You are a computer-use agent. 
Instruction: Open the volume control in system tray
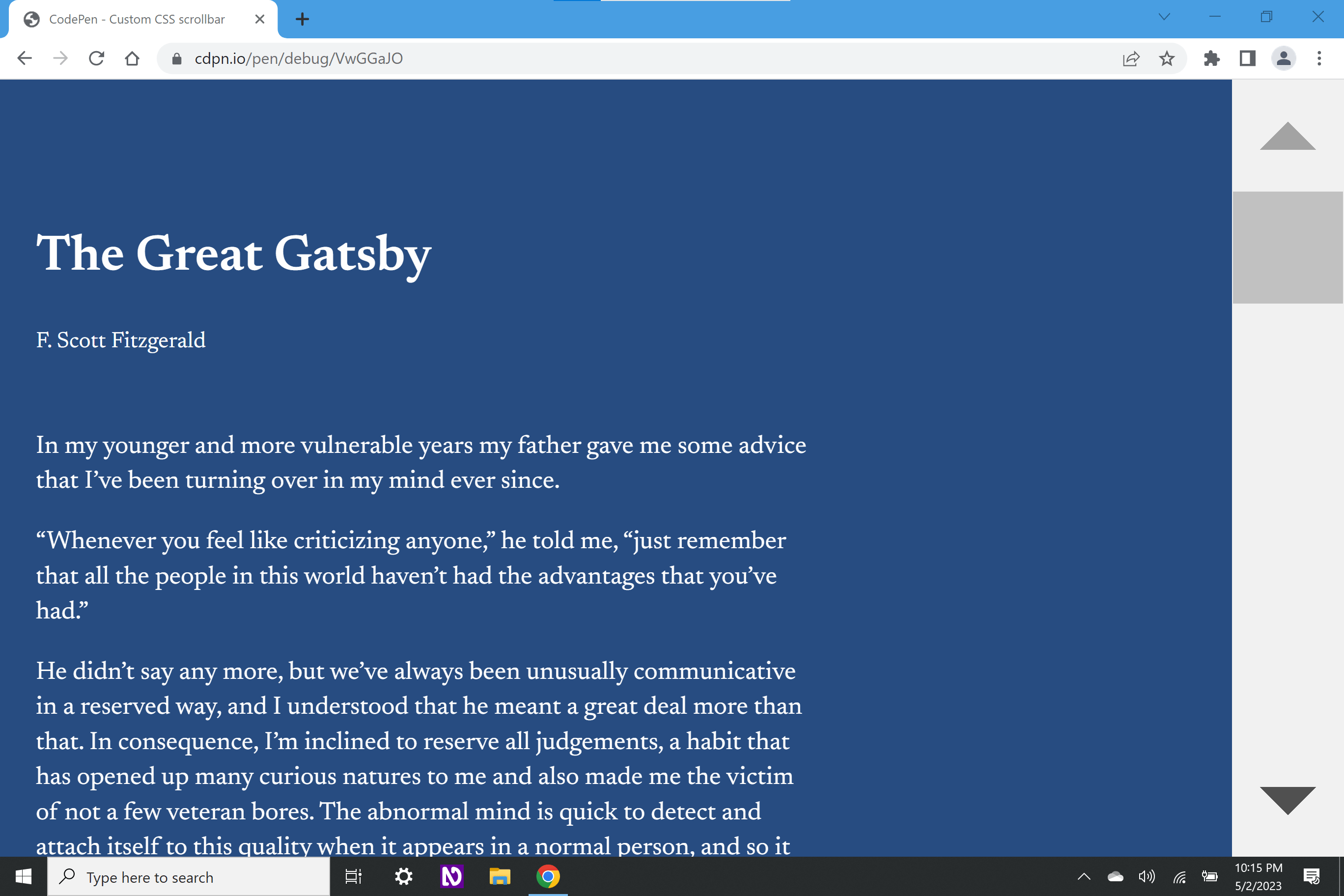point(1147,876)
